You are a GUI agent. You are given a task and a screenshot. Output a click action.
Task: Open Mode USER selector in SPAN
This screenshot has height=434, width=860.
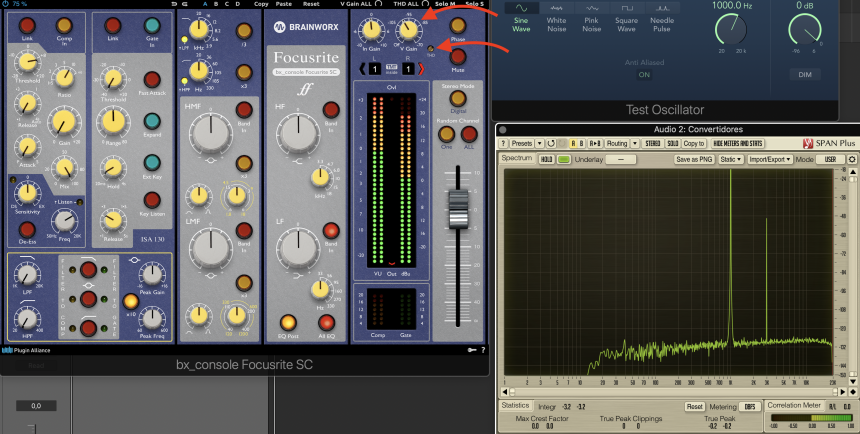[830, 159]
